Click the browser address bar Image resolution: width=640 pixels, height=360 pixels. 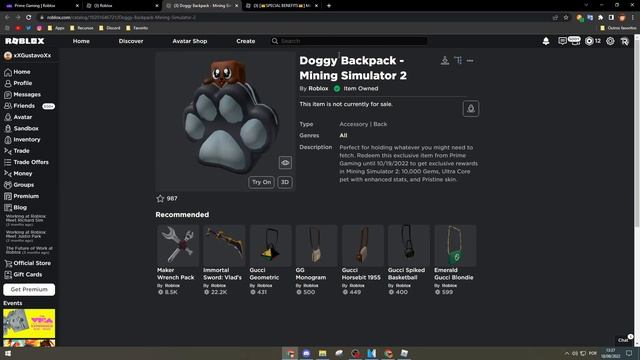[x=294, y=17]
